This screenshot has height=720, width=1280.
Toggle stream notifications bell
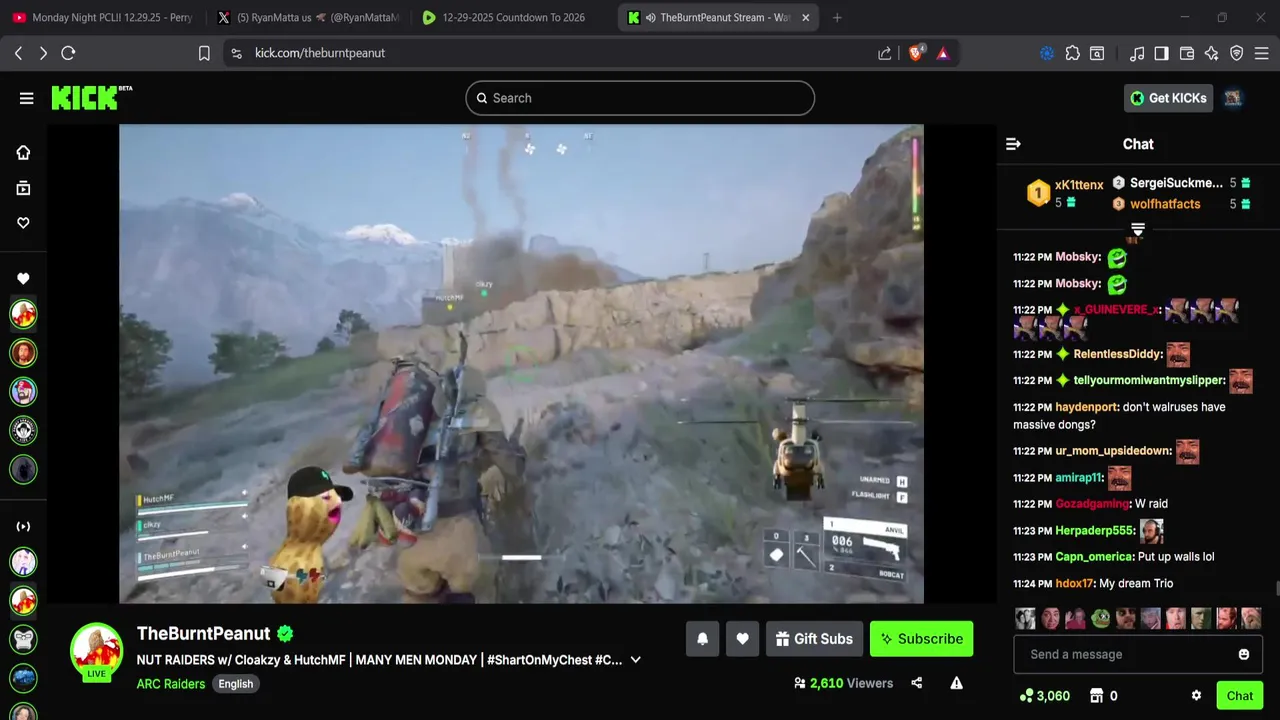tap(702, 639)
